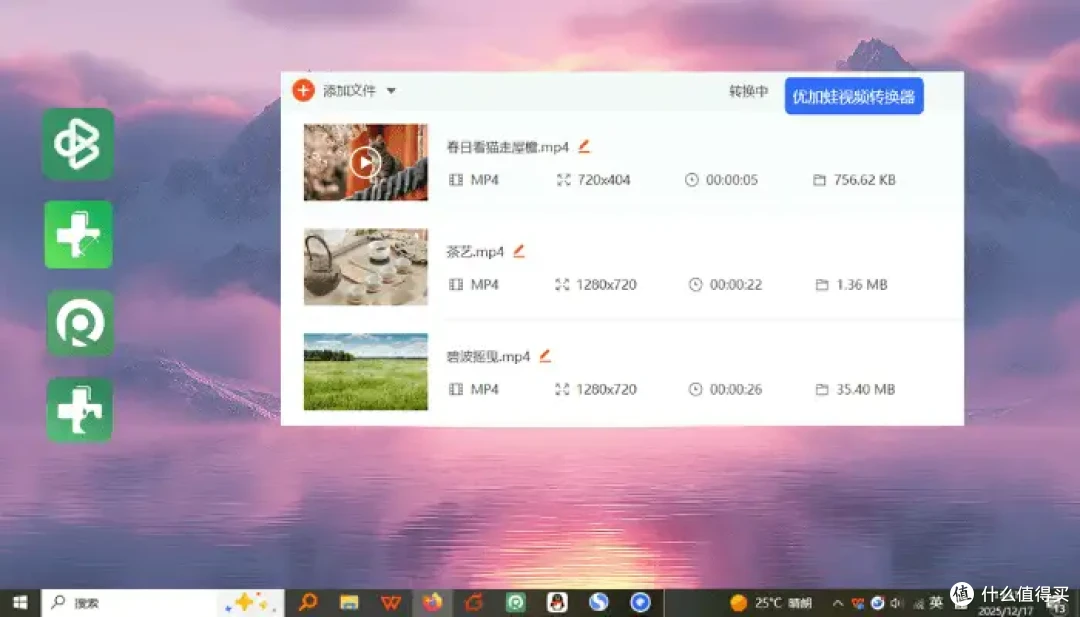
Task: Select the 茶艺.mp4 video thumbnail
Action: pyautogui.click(x=365, y=267)
